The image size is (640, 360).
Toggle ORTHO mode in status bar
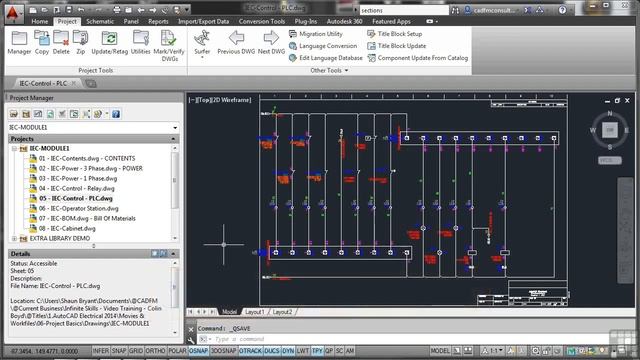point(155,351)
